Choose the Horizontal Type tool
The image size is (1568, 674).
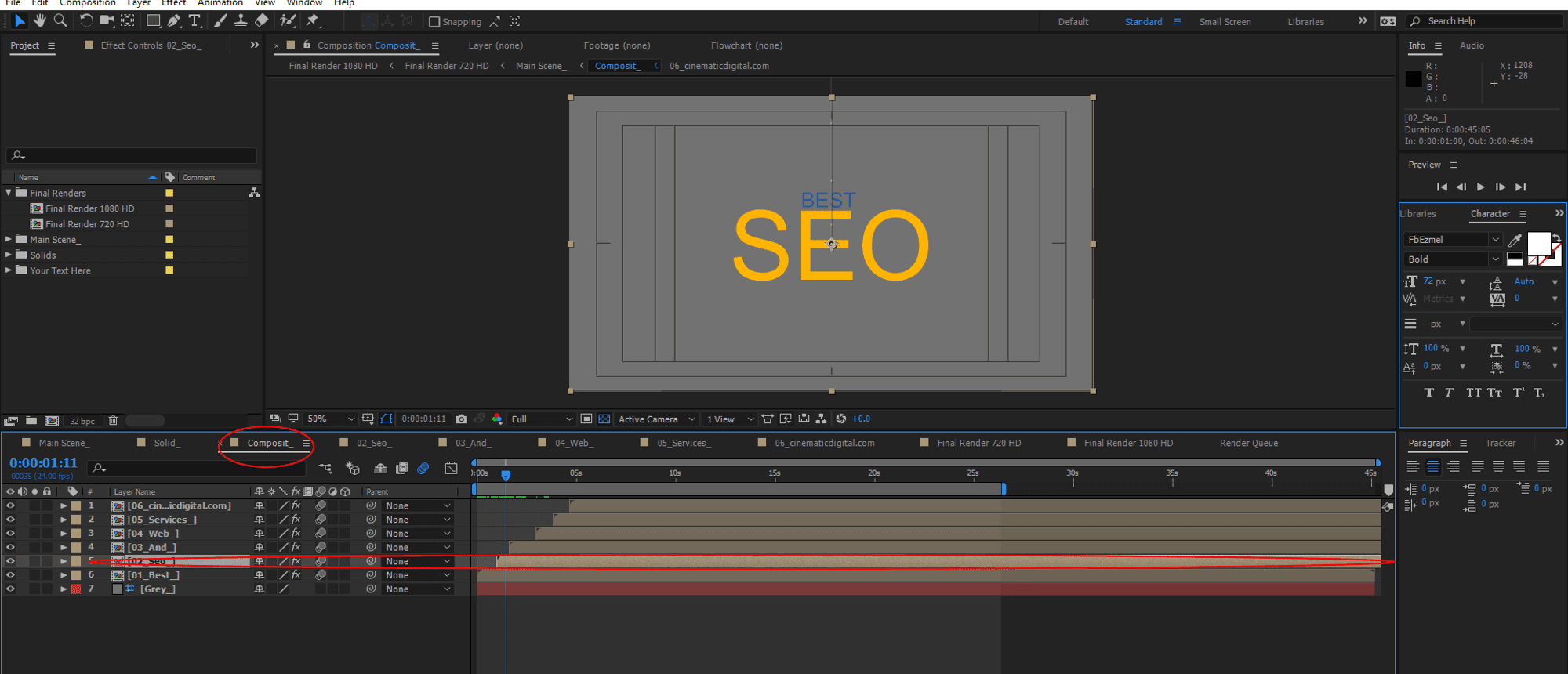pos(194,21)
